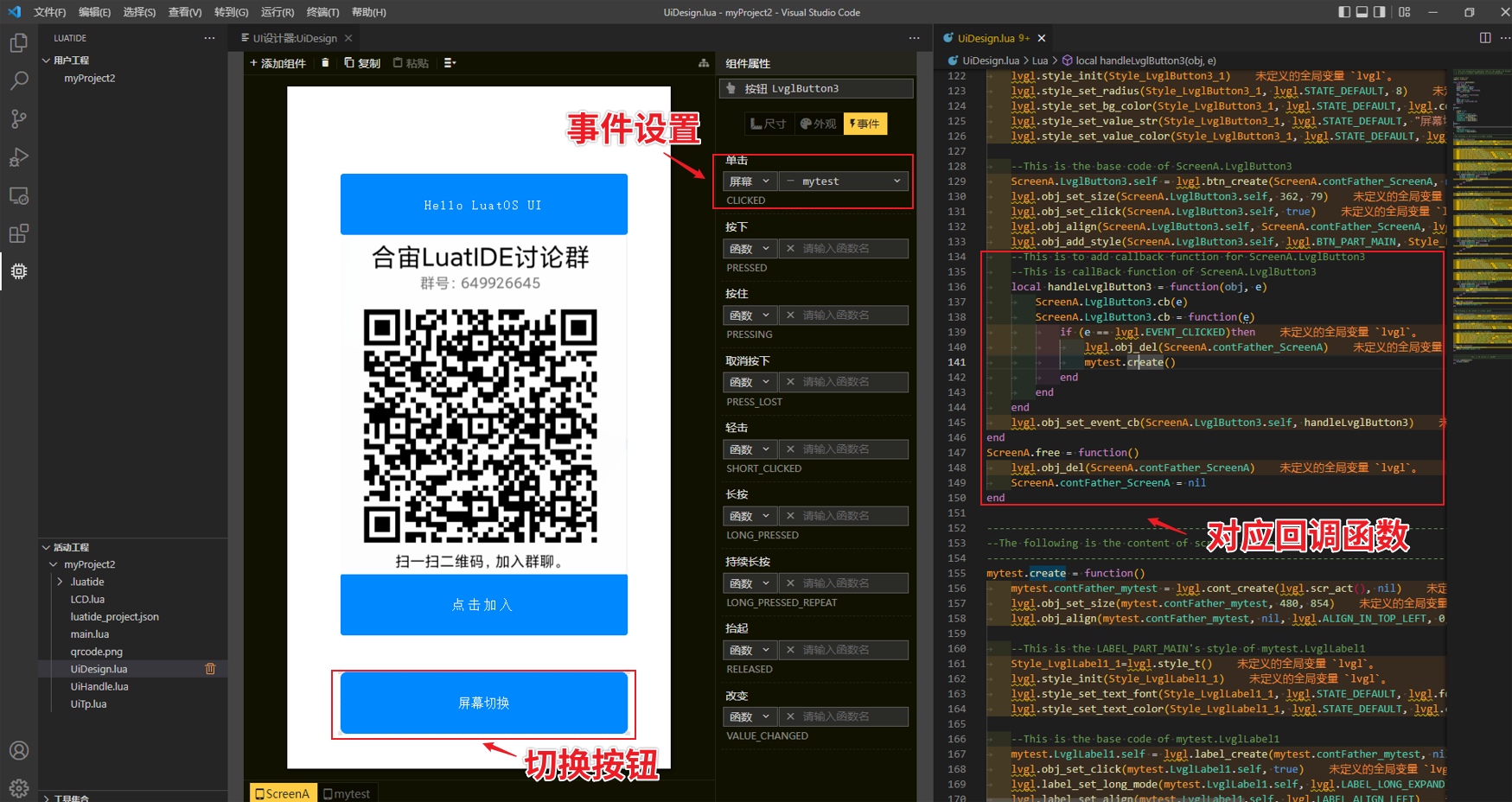The width and height of the screenshot is (1512, 802).
Task: Click the split editor icon
Action: [x=1485, y=38]
